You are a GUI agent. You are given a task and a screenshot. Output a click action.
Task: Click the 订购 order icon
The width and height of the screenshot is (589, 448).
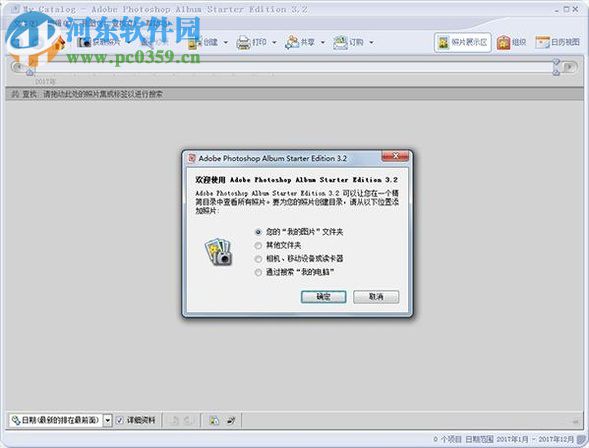(x=340, y=42)
